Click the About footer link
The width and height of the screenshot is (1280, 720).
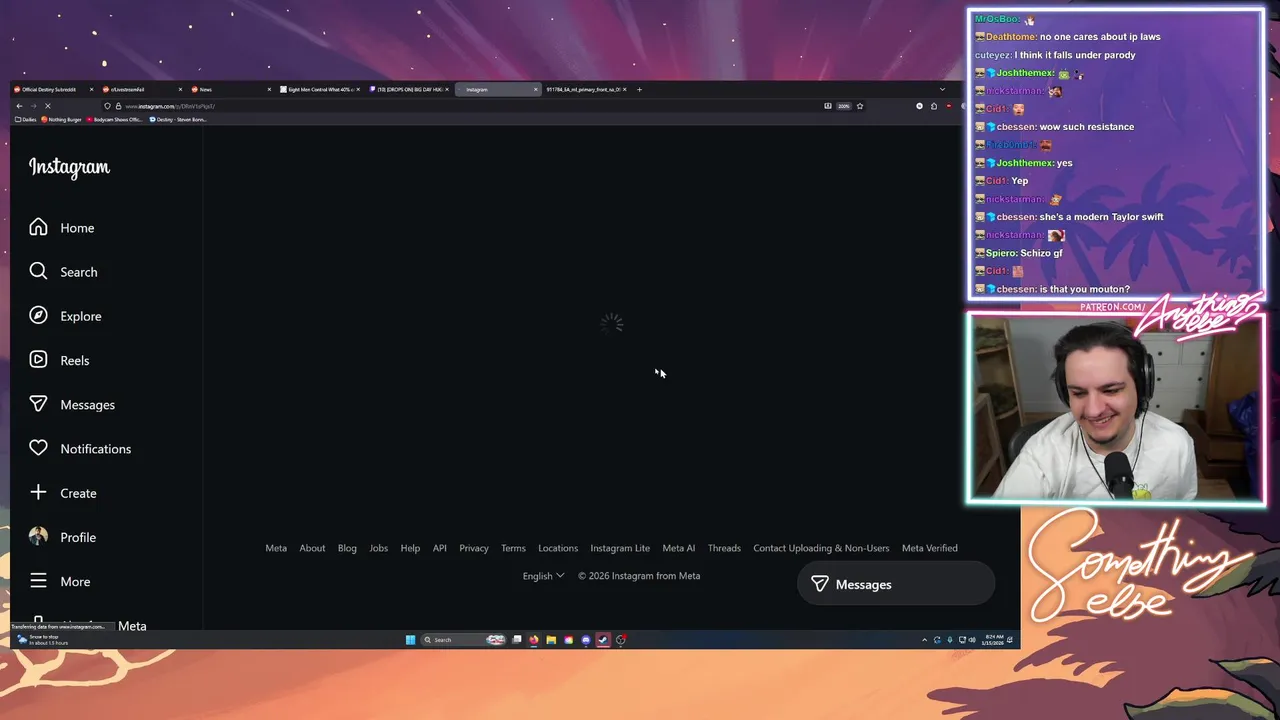(312, 548)
